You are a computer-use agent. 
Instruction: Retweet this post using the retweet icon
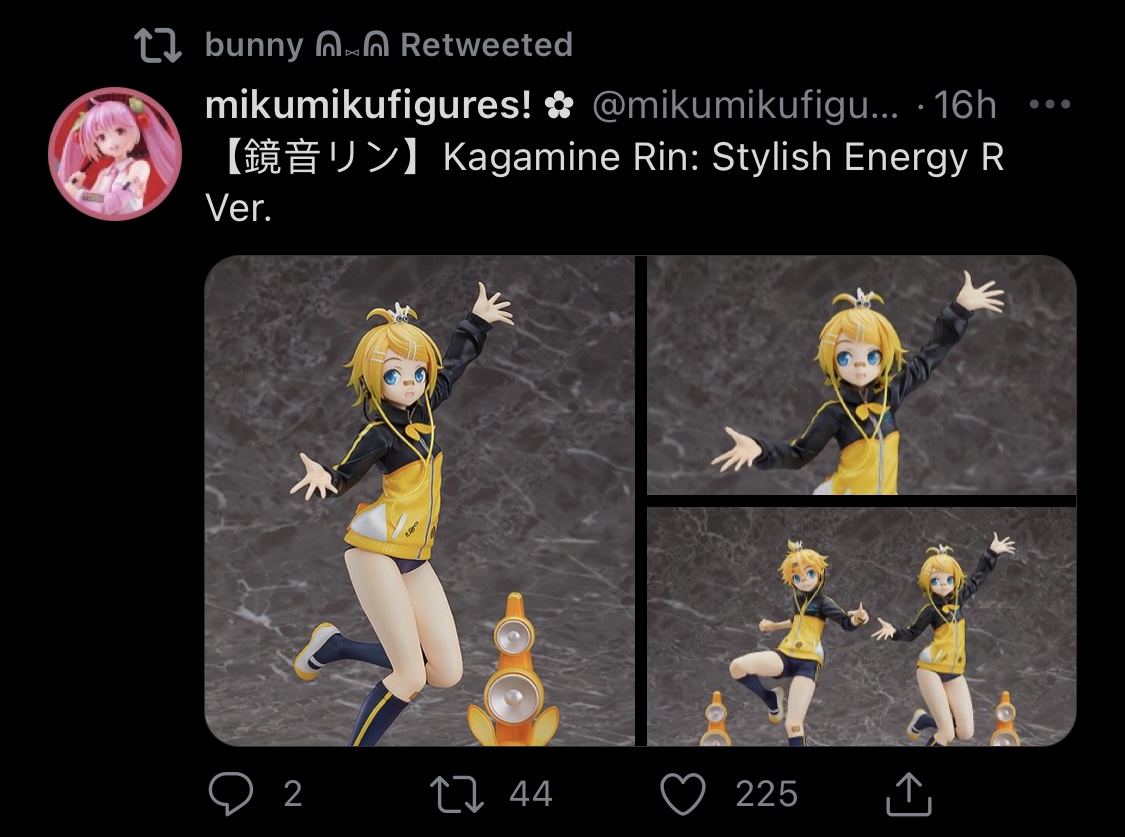(456, 795)
